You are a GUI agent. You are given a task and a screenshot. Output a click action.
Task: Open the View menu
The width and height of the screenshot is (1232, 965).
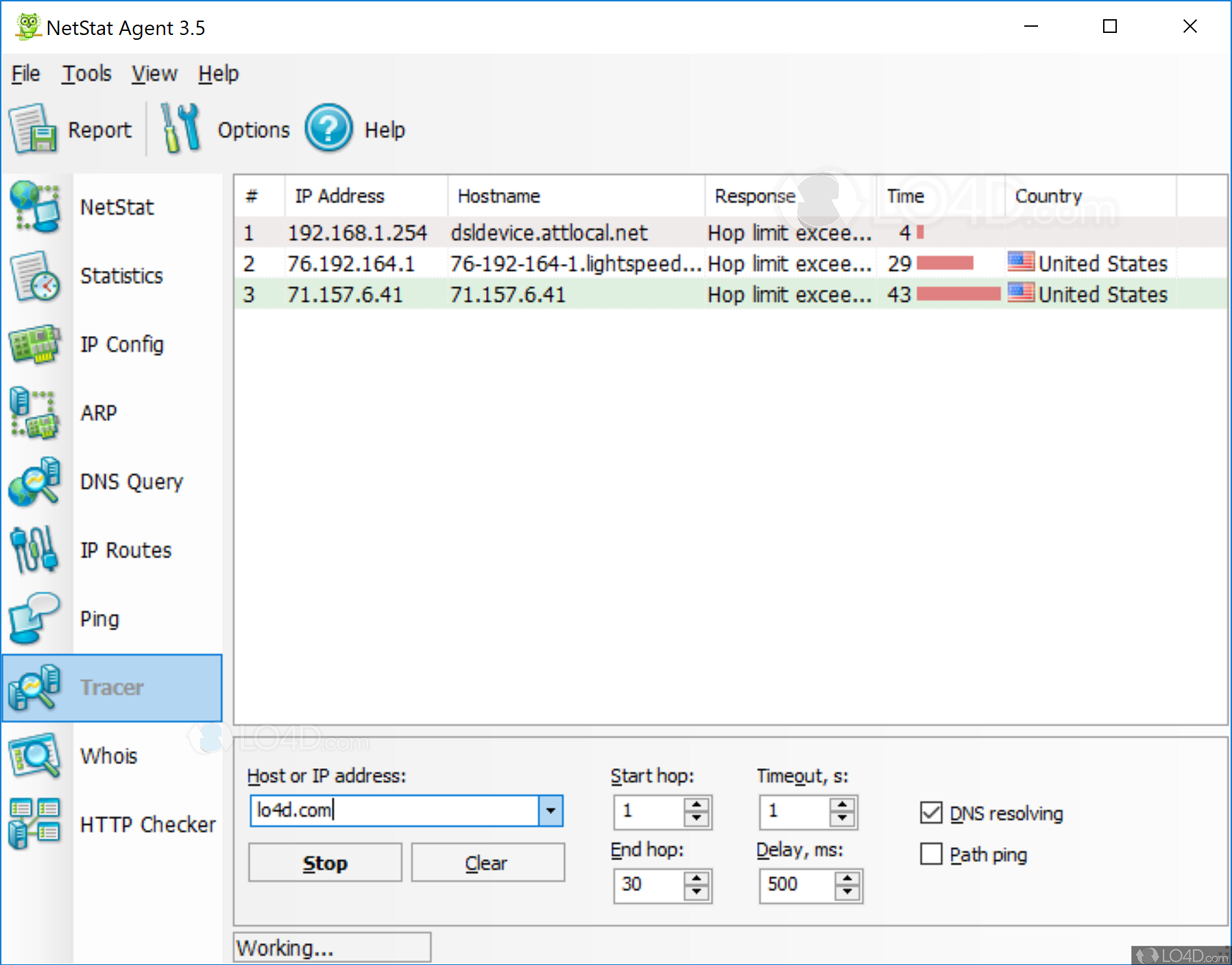pyautogui.click(x=154, y=73)
